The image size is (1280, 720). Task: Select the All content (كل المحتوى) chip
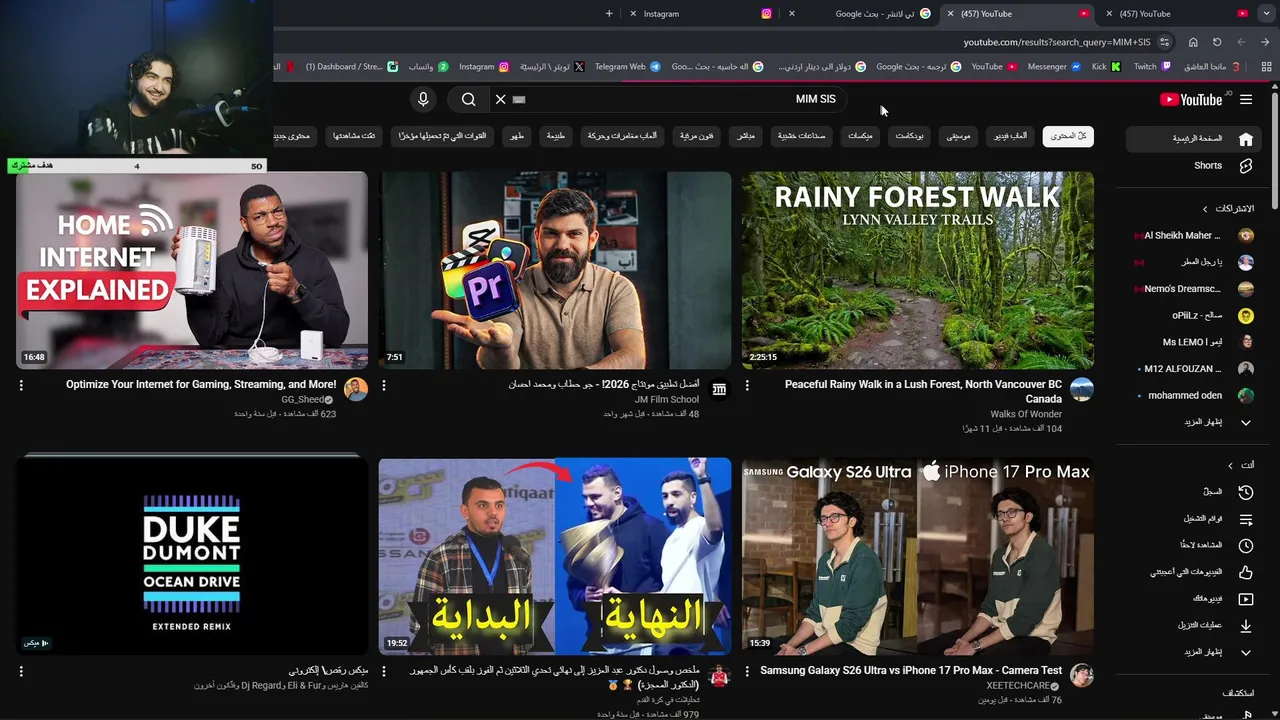tap(1068, 136)
